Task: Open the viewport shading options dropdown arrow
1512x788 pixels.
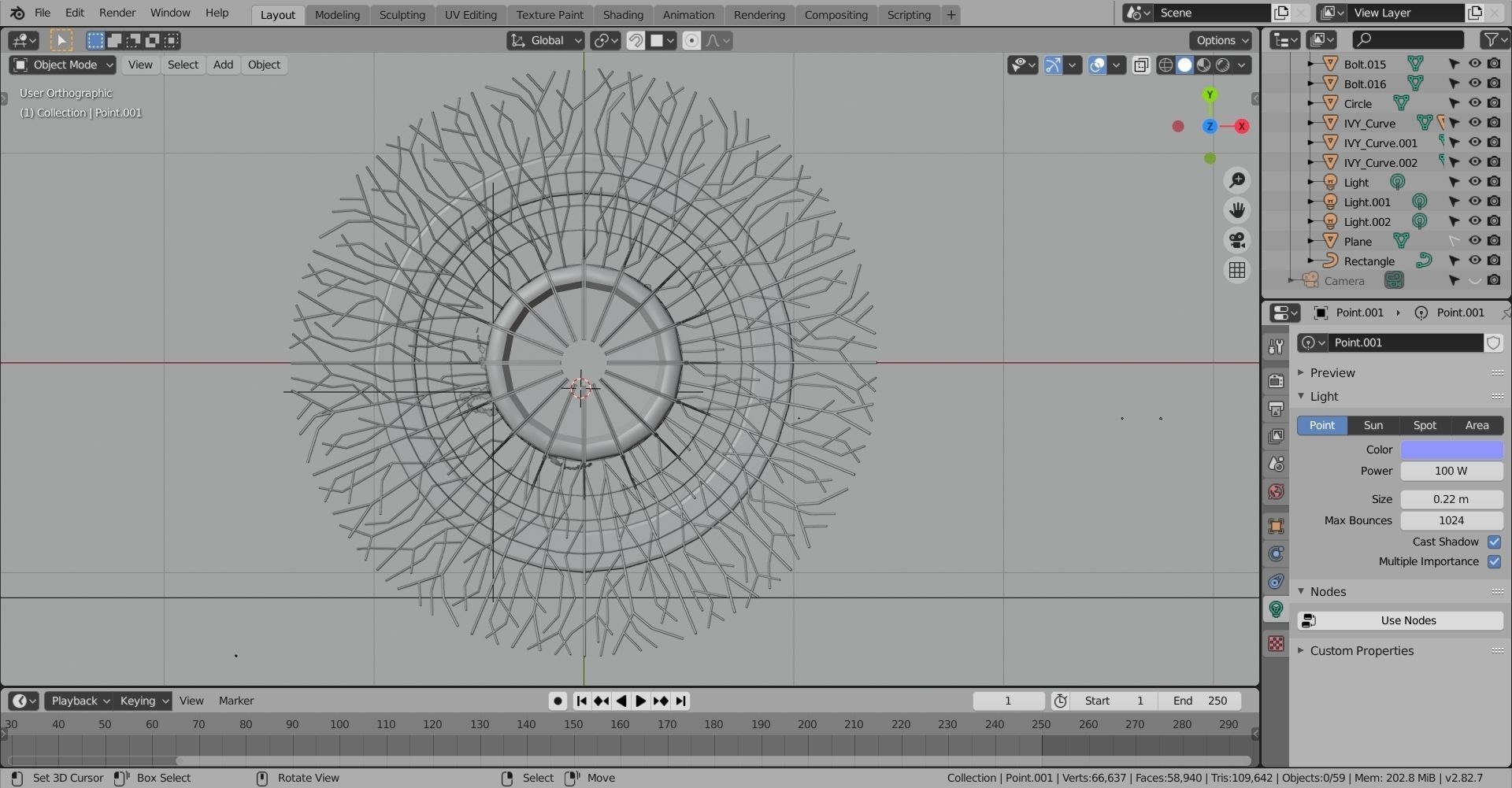Action: pyautogui.click(x=1242, y=65)
